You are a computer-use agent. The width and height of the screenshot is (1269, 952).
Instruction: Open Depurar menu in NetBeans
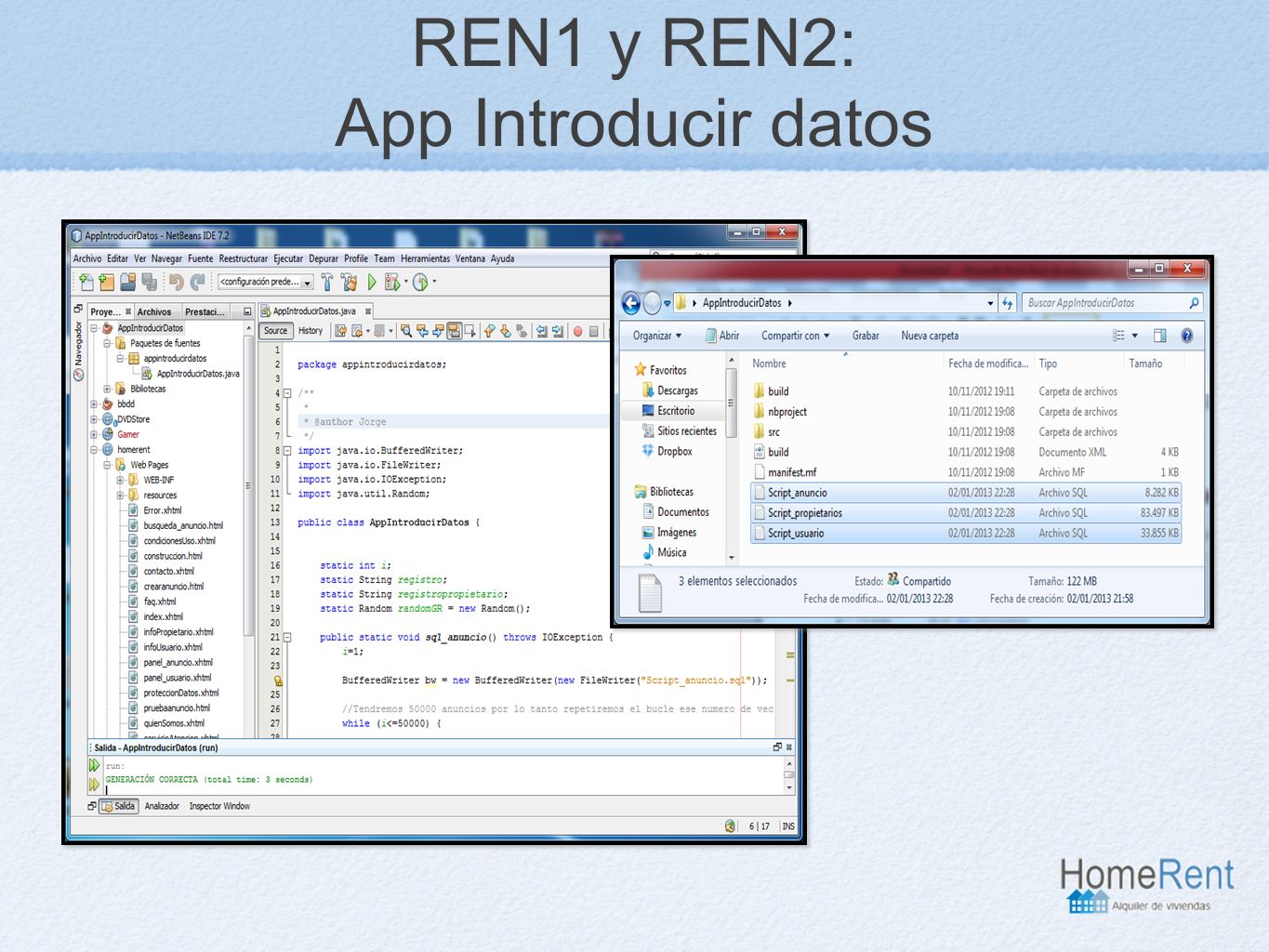[x=324, y=259]
